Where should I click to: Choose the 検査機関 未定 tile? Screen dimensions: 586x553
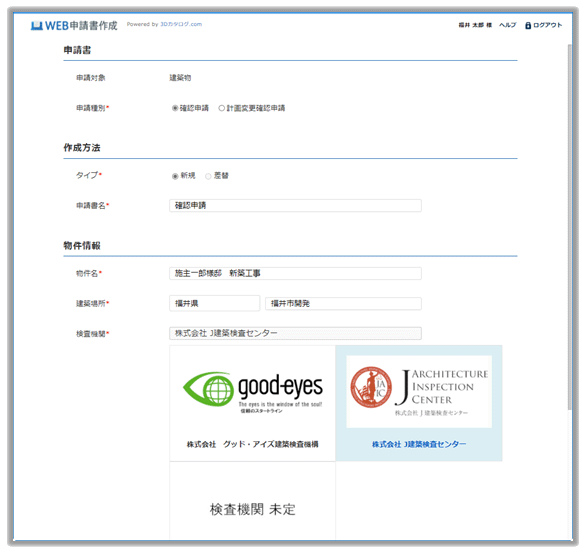(x=253, y=500)
